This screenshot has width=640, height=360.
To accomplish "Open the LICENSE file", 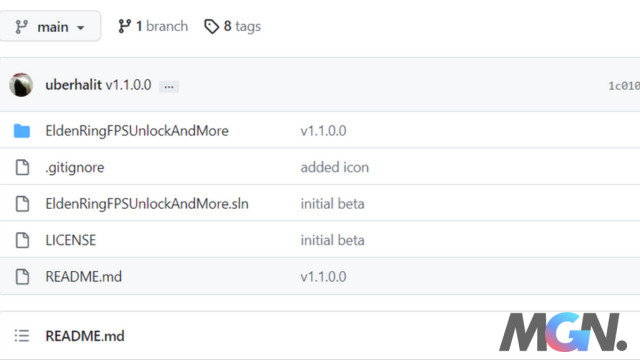I will pos(71,240).
